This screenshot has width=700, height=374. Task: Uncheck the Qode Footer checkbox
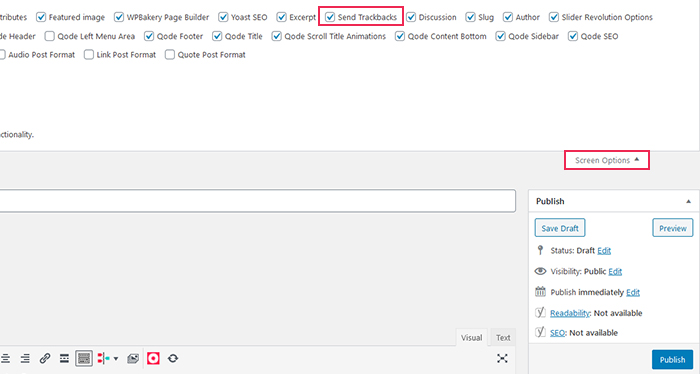149,36
